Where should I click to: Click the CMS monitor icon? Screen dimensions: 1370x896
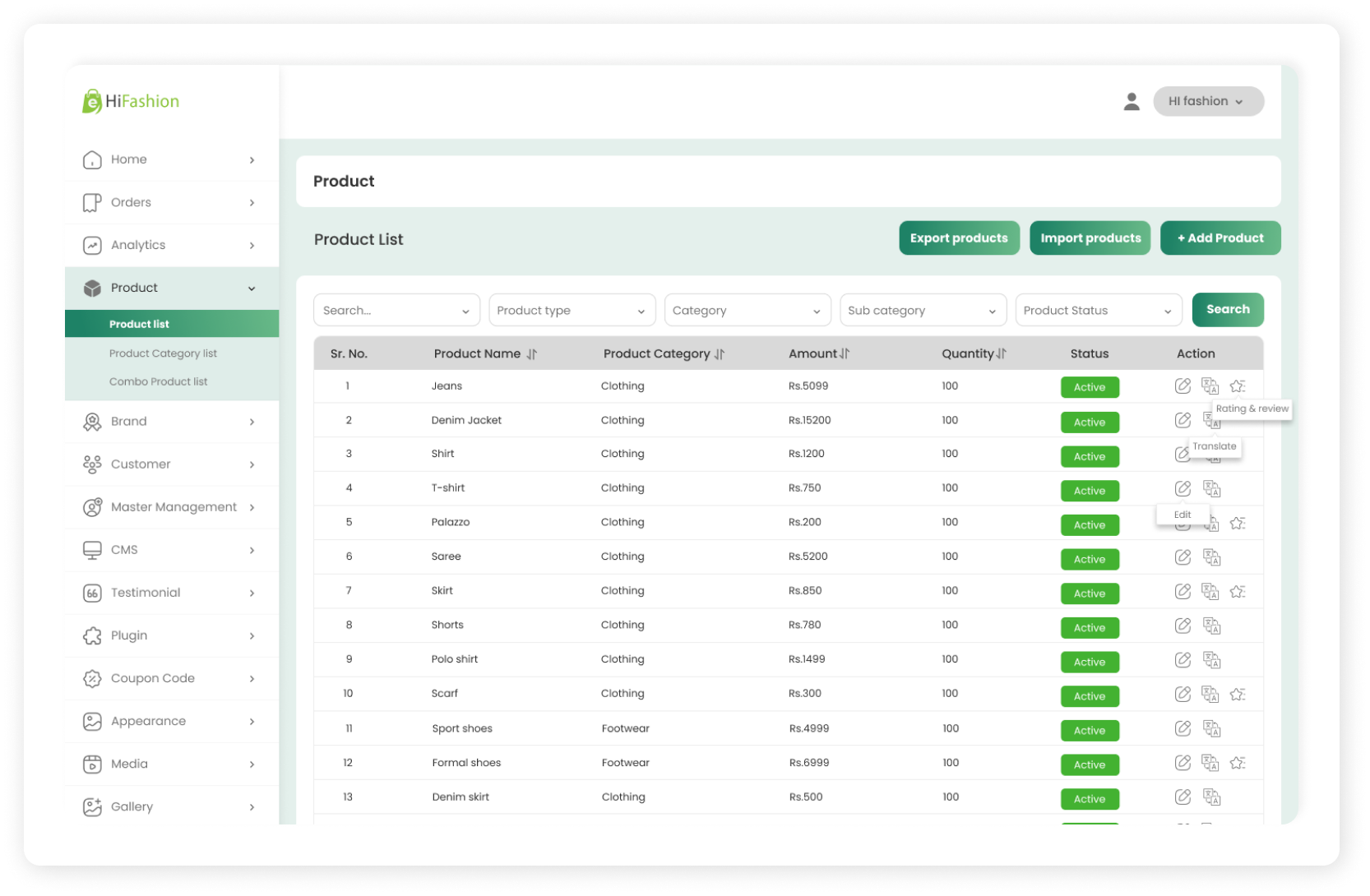click(x=92, y=550)
